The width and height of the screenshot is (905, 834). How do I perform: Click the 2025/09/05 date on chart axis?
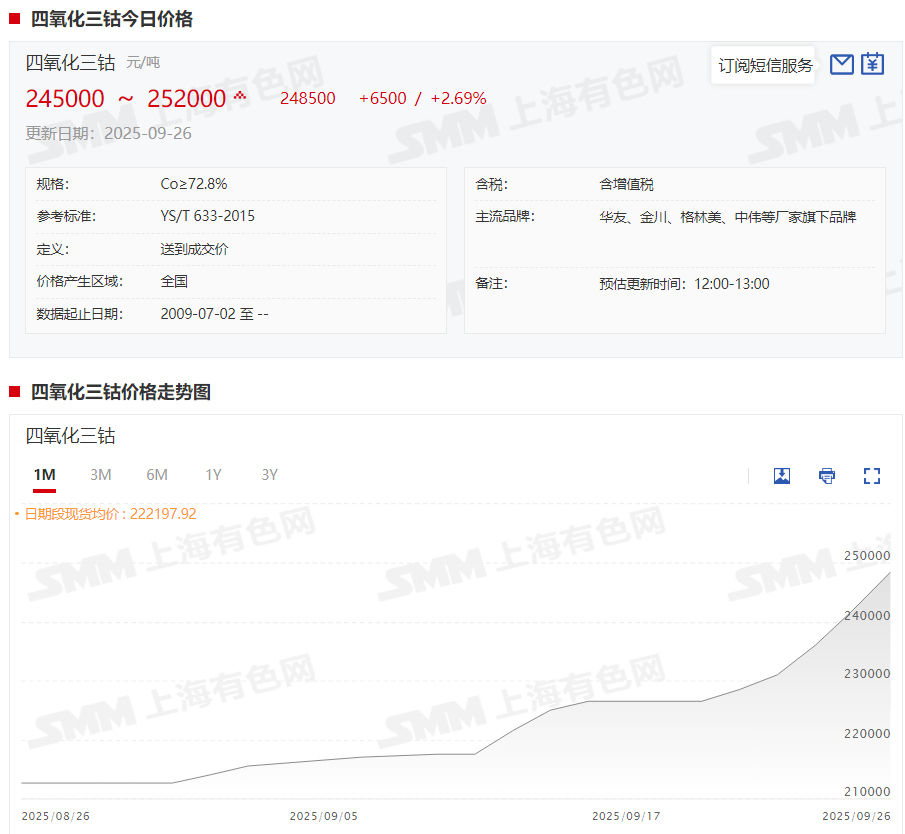click(x=323, y=816)
